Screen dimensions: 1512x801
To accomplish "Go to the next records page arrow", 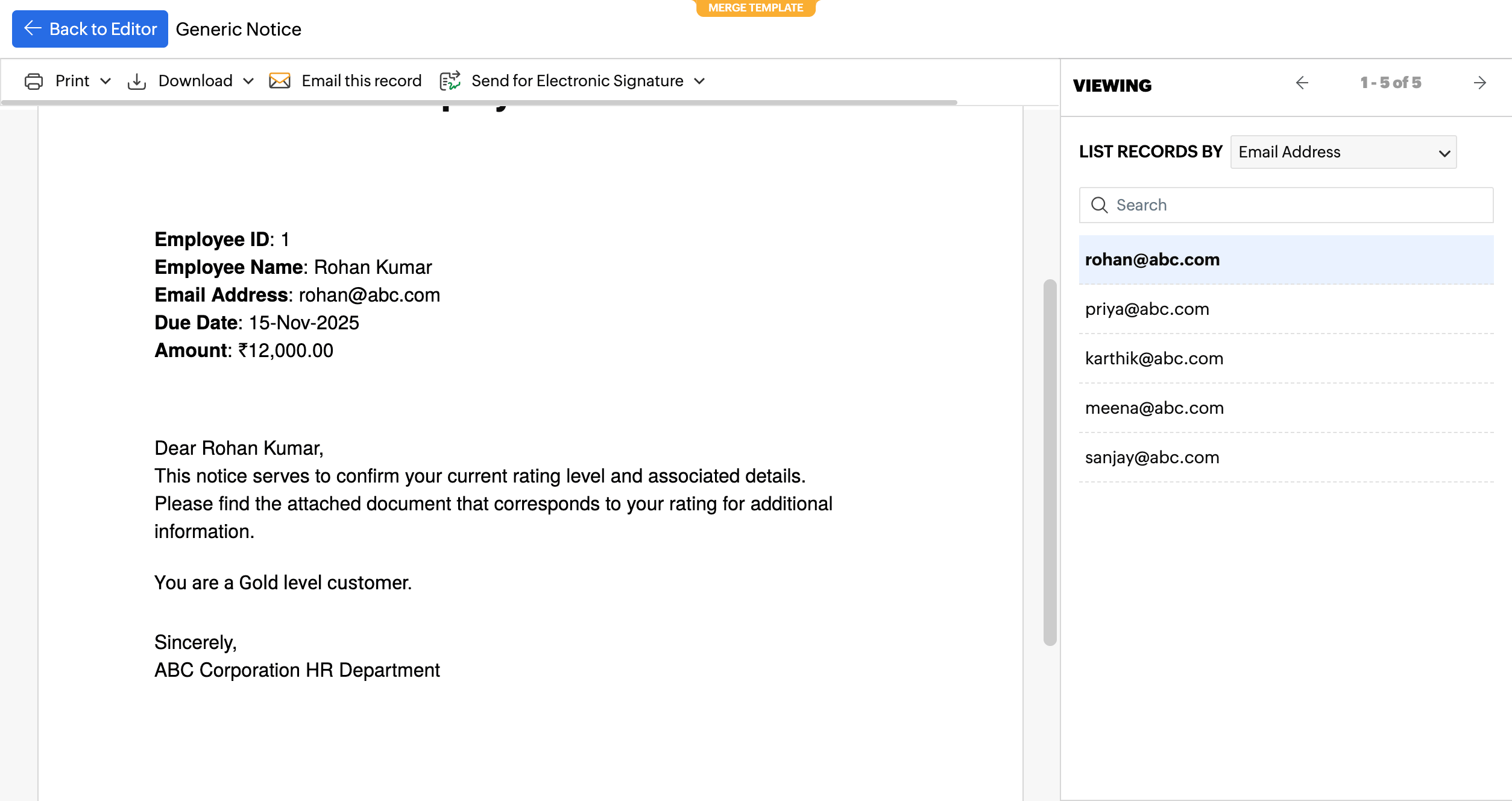I will (x=1479, y=83).
